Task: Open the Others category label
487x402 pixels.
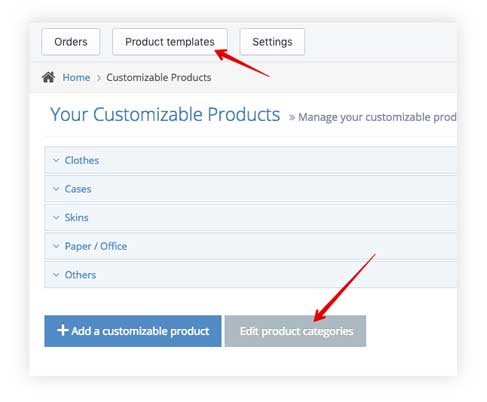Action: pos(80,275)
